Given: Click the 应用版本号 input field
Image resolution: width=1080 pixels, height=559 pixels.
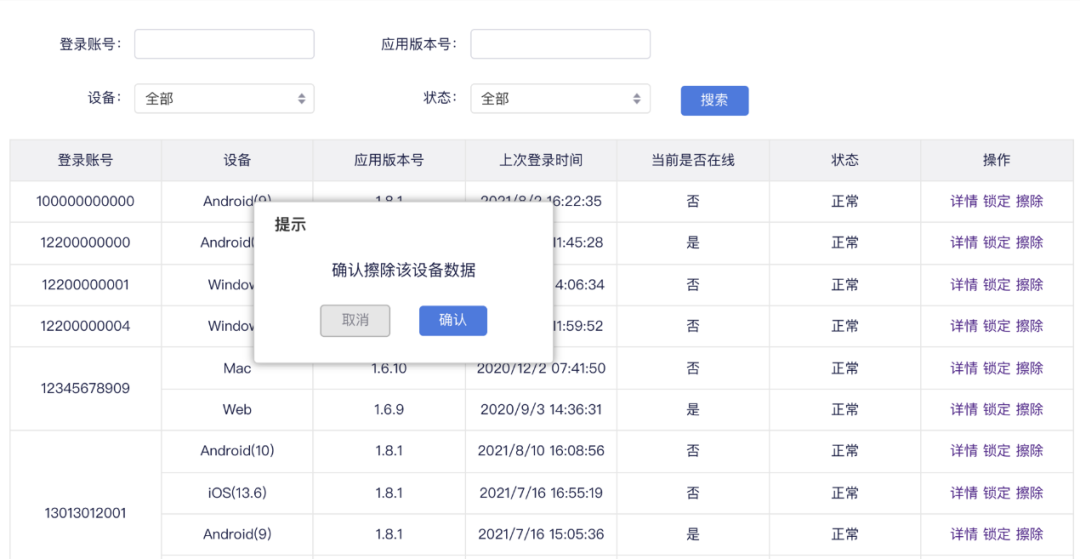Looking at the screenshot, I should click(x=560, y=44).
